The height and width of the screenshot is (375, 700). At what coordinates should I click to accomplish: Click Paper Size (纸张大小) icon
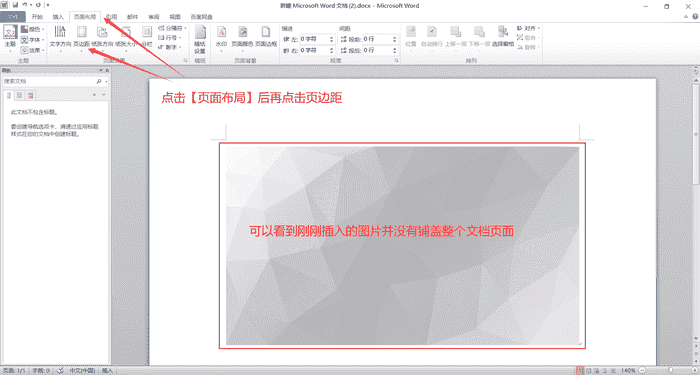coord(125,31)
